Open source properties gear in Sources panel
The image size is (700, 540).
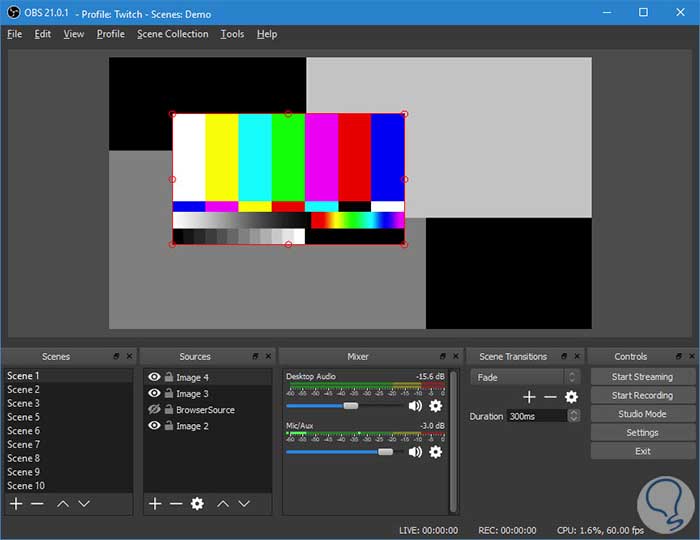point(197,504)
